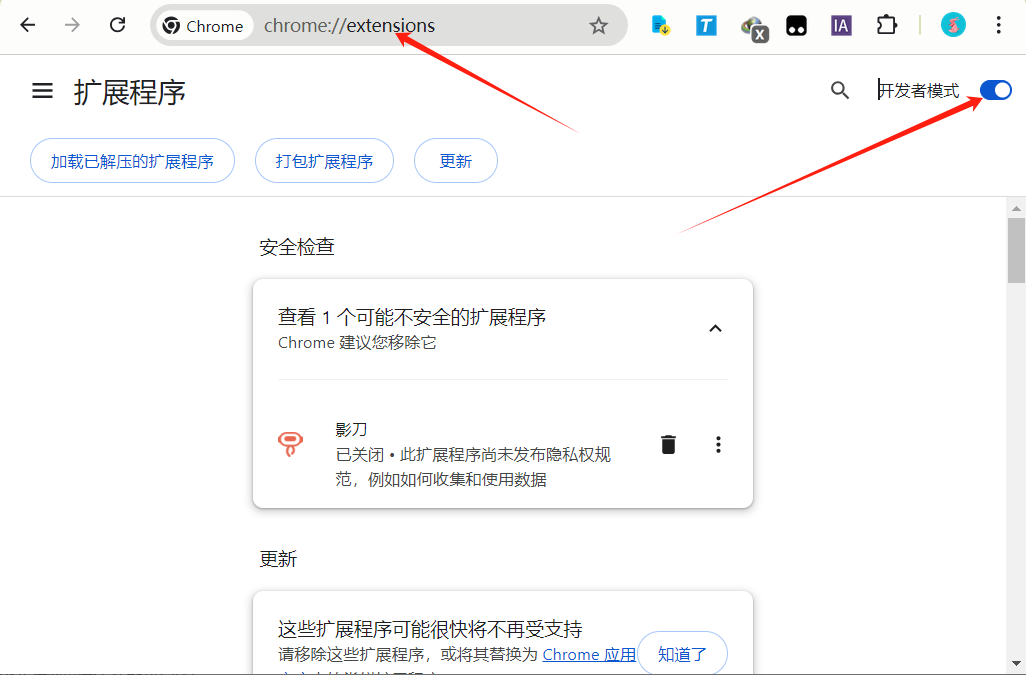Click the Chrome 建议您移除它 text
The height and width of the screenshot is (675, 1026).
point(357,343)
